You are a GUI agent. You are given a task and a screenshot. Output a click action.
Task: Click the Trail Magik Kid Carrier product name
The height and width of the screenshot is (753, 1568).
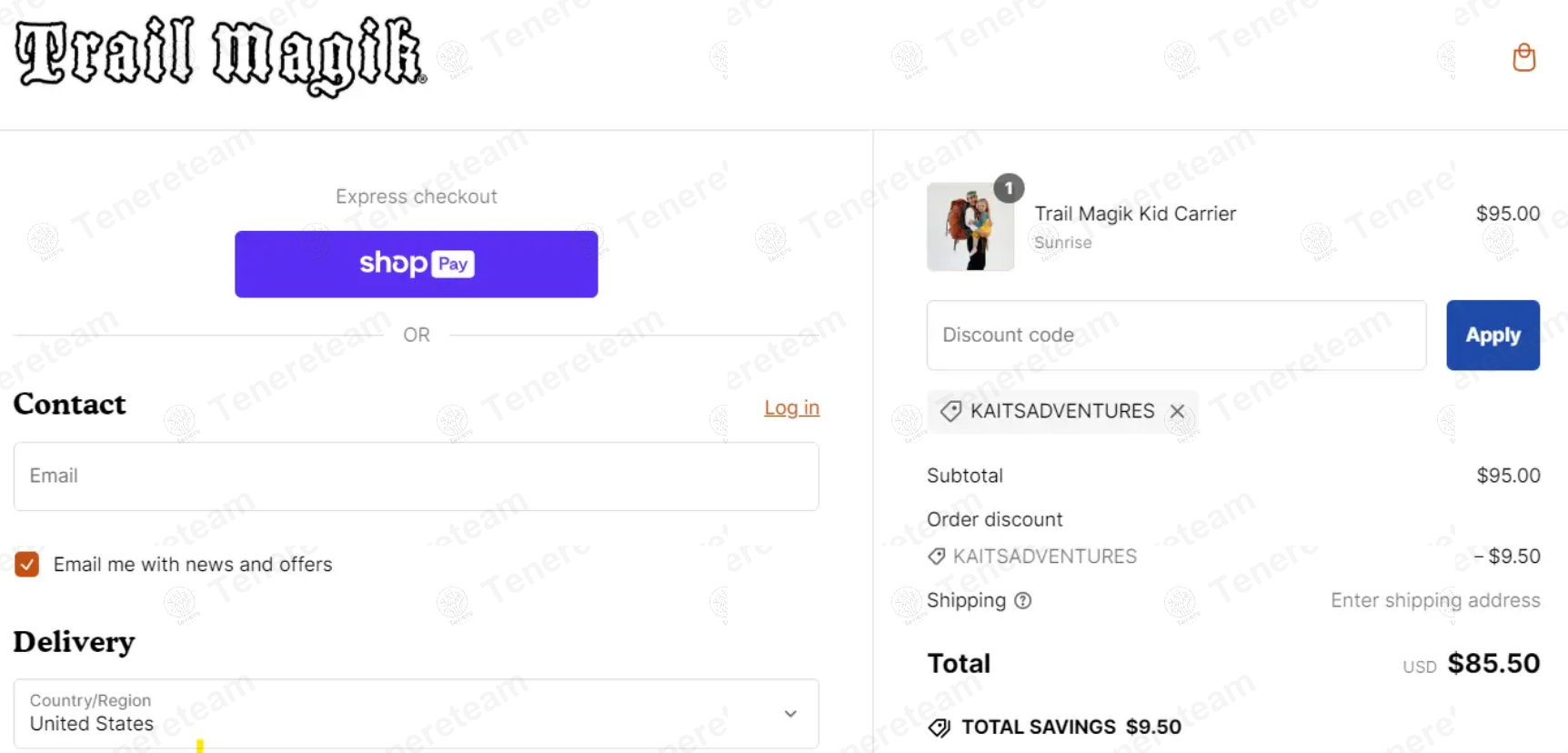click(x=1135, y=214)
